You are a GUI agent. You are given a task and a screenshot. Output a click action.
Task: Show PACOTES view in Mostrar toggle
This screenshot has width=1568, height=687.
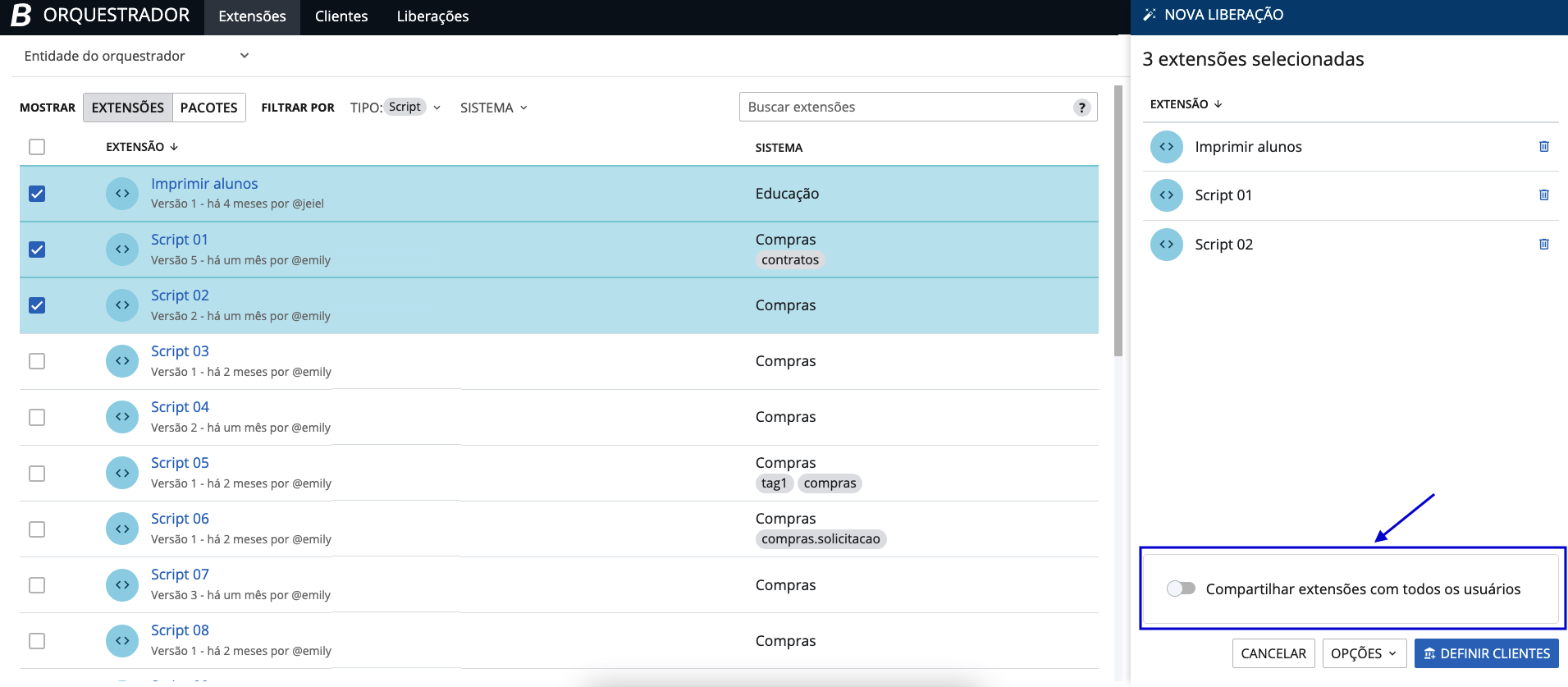tap(209, 108)
